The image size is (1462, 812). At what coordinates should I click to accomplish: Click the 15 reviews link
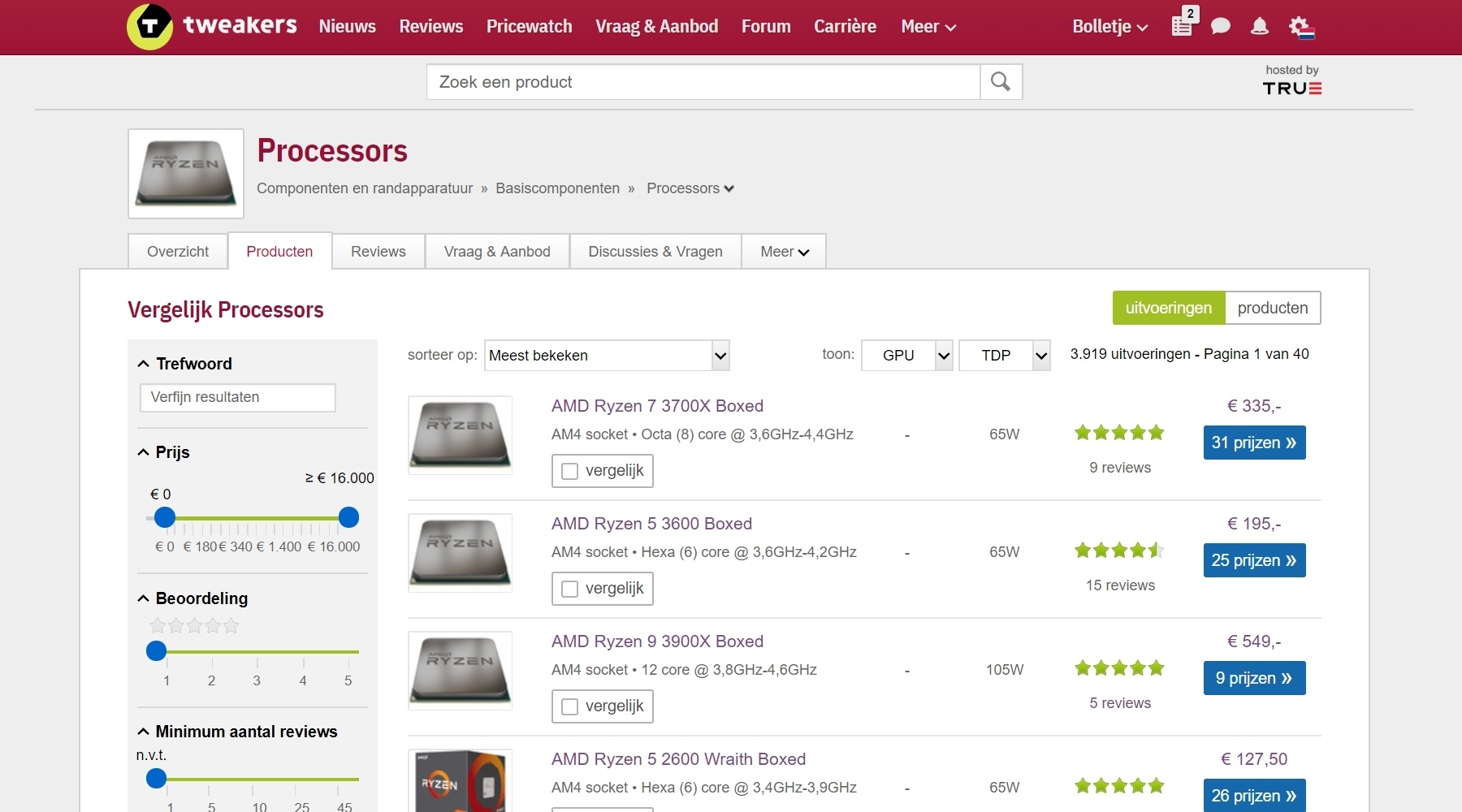(x=1120, y=585)
